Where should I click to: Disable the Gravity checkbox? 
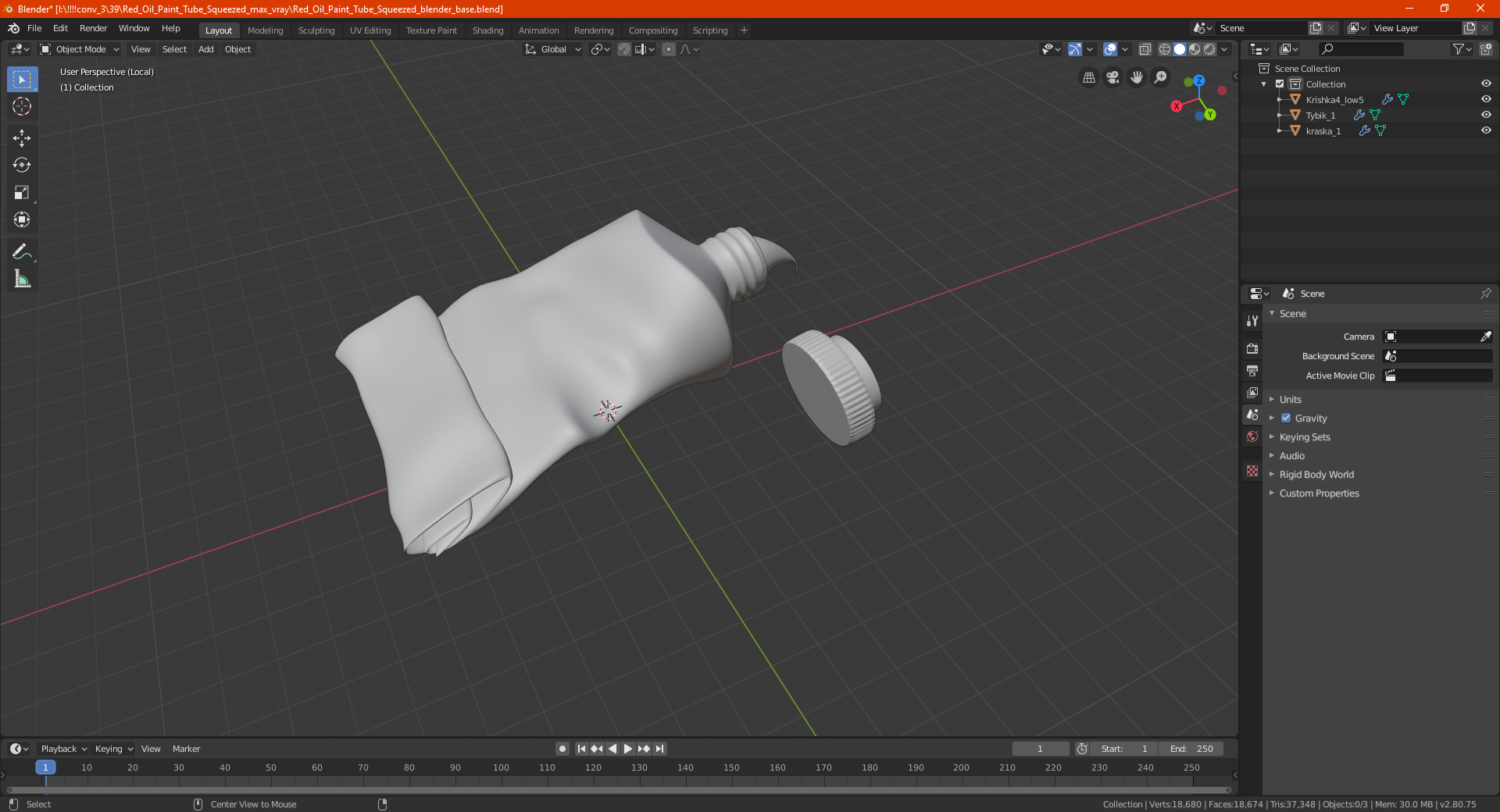pos(1286,418)
